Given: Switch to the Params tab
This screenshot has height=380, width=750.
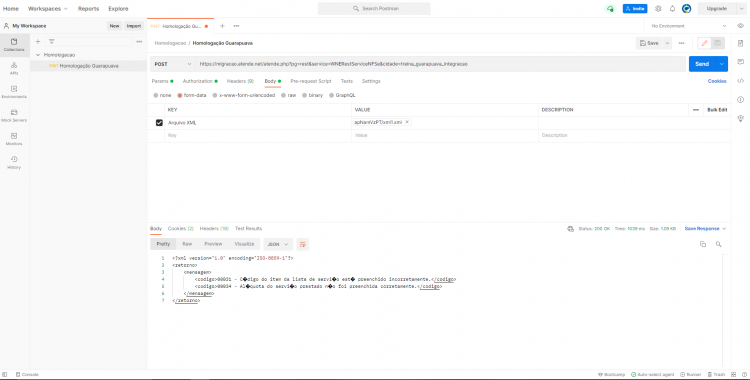Looking at the screenshot, I should click(x=163, y=81).
